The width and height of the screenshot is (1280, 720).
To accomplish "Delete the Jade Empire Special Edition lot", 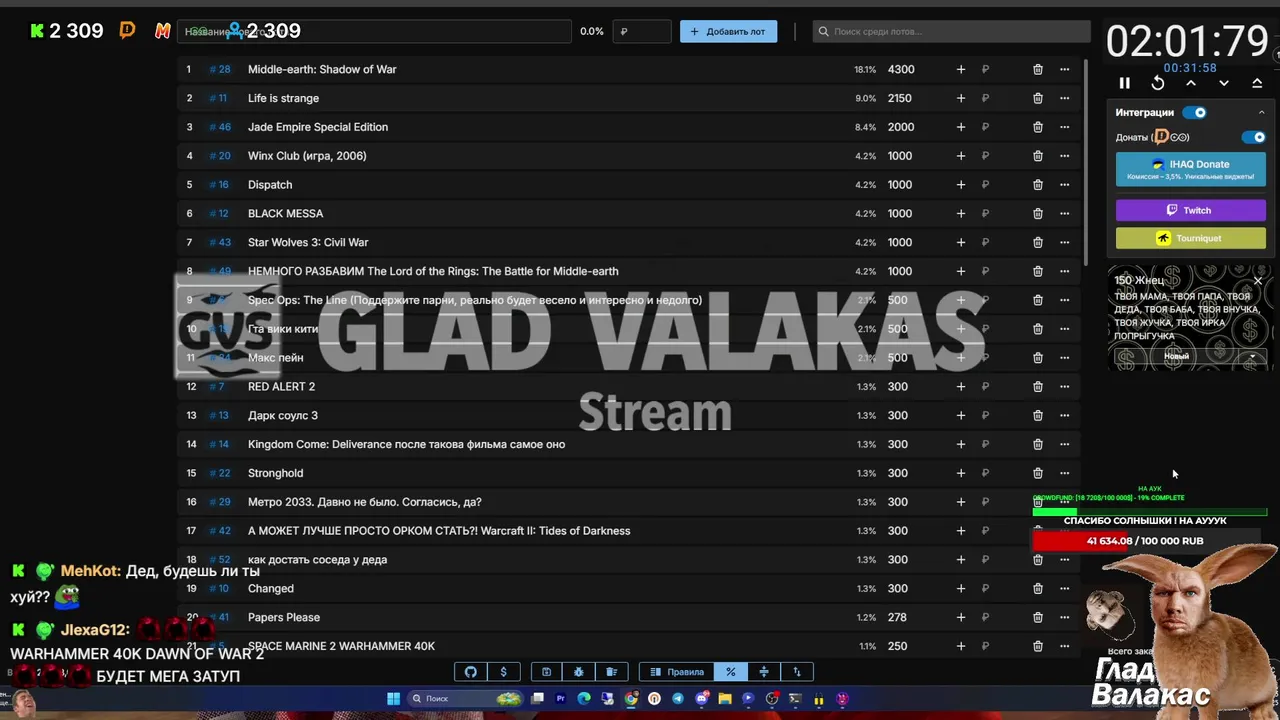I will click(x=1038, y=127).
